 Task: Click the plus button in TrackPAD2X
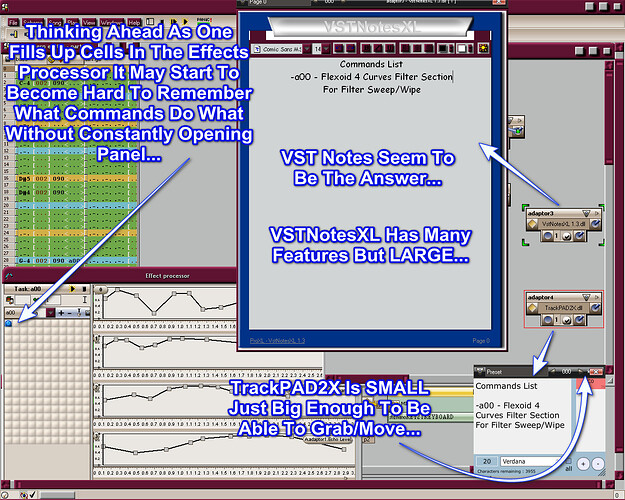[583, 464]
